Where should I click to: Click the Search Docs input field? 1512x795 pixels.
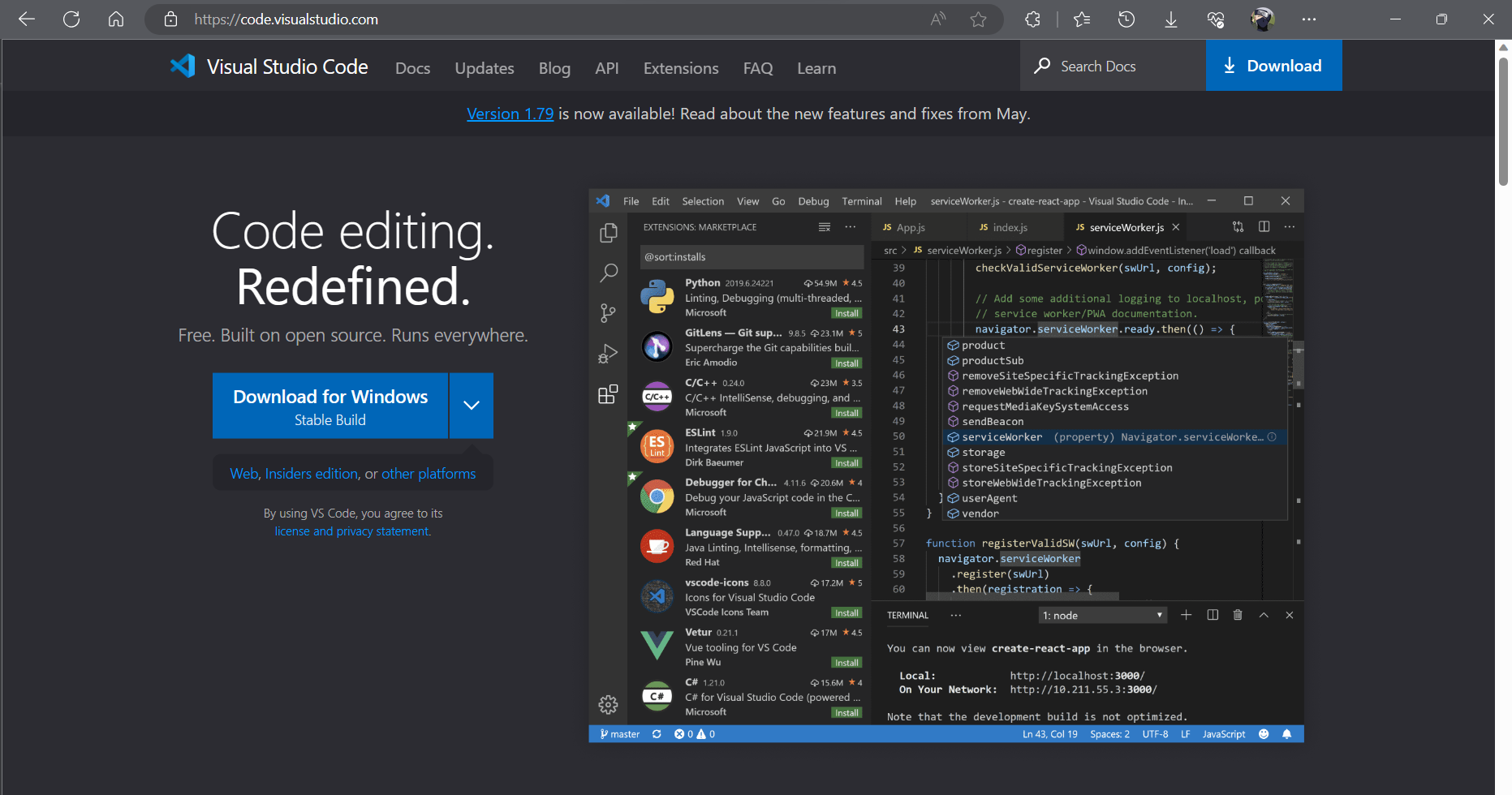[1113, 66]
